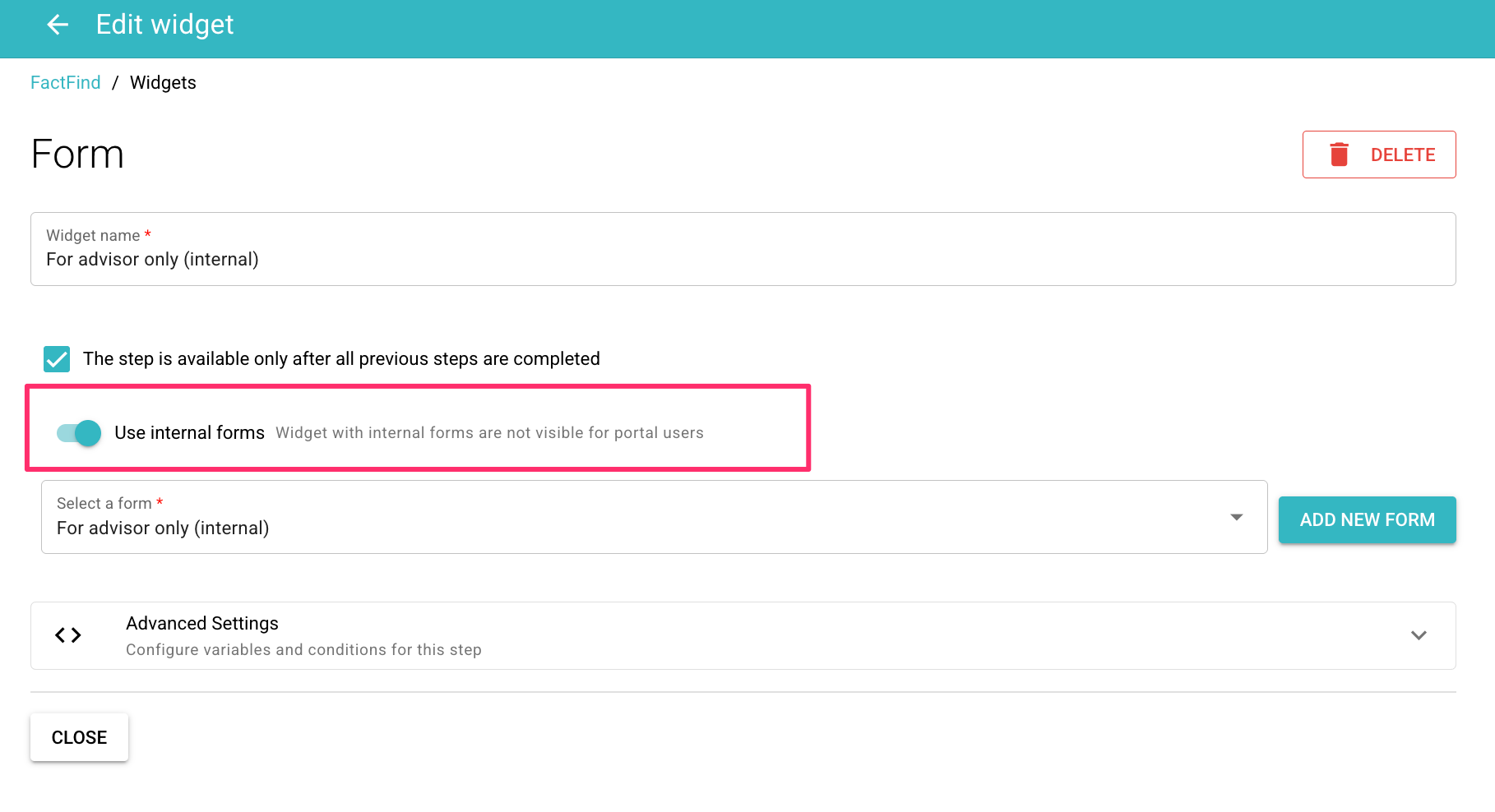Select the Widgets breadcrumb item
1495x812 pixels.
162,82
